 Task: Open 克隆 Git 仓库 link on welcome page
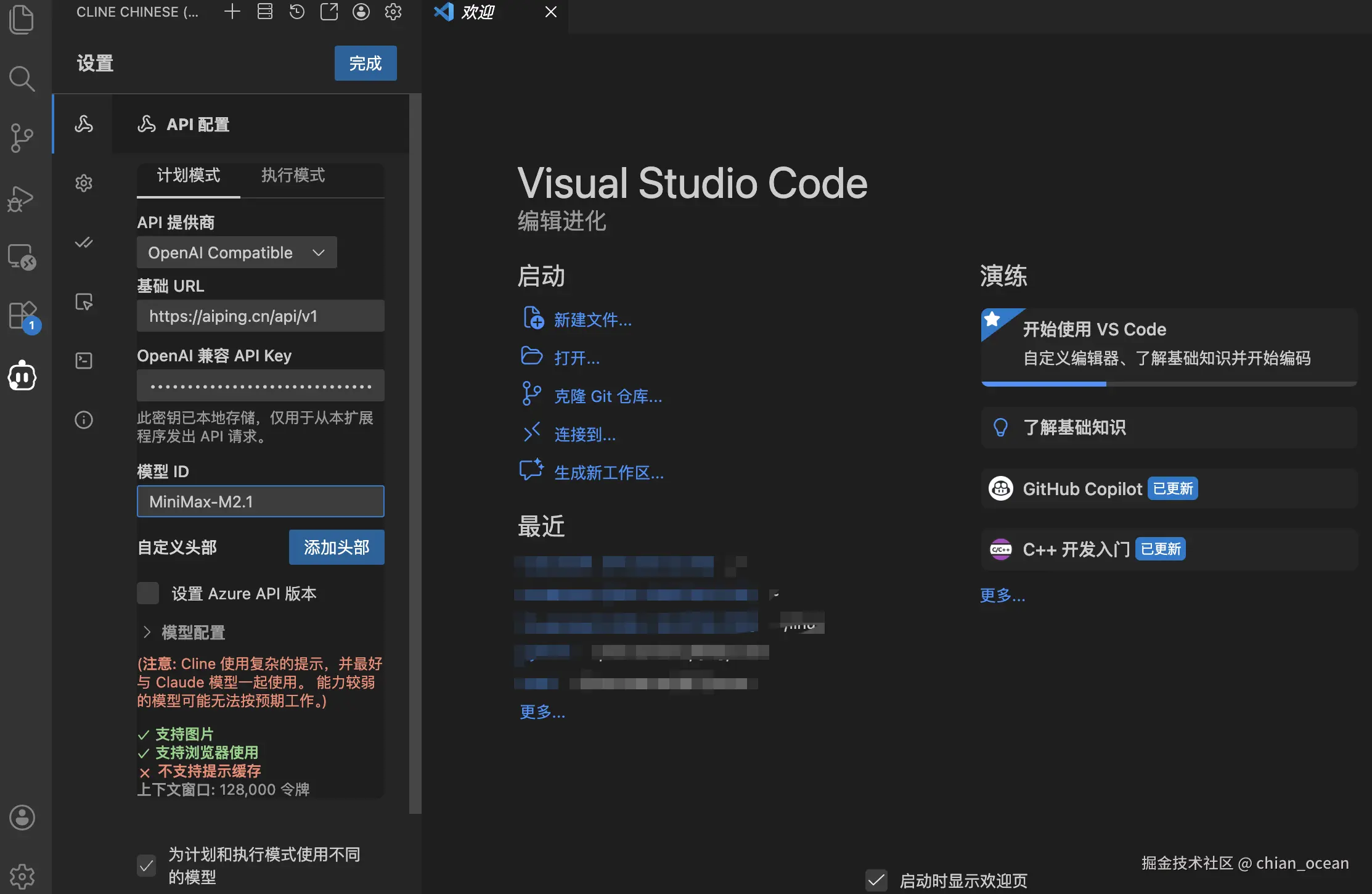tap(608, 396)
